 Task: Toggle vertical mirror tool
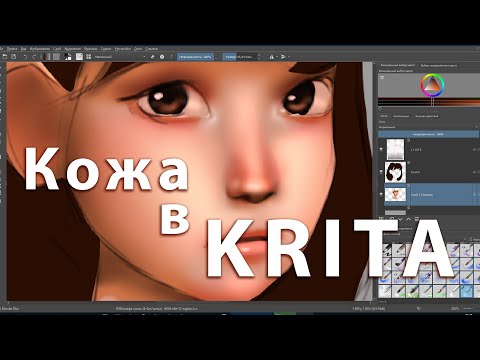pos(283,57)
